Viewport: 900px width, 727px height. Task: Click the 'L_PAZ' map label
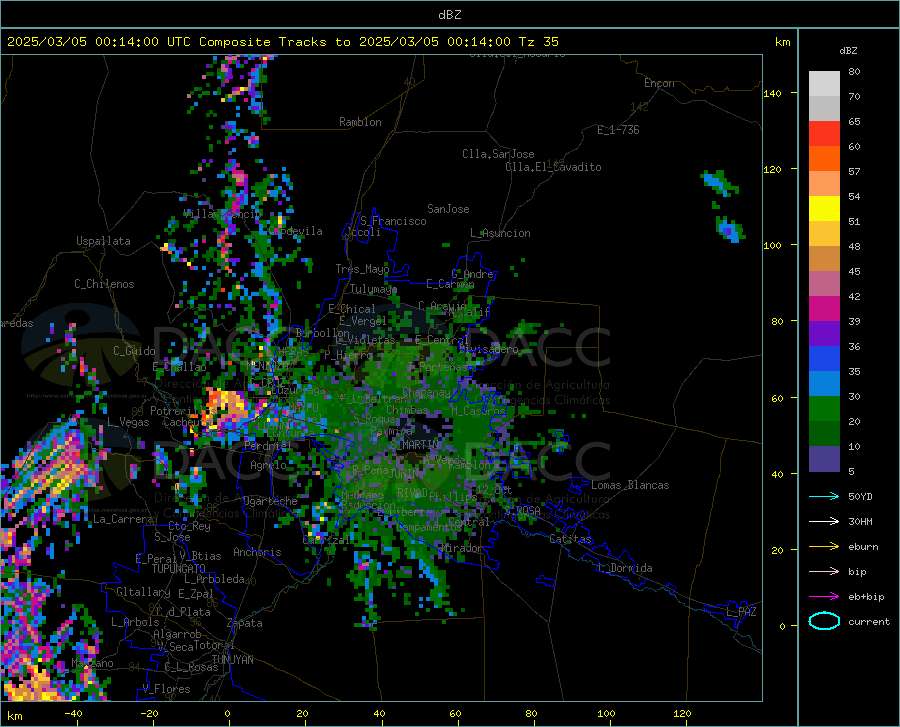[741, 612]
